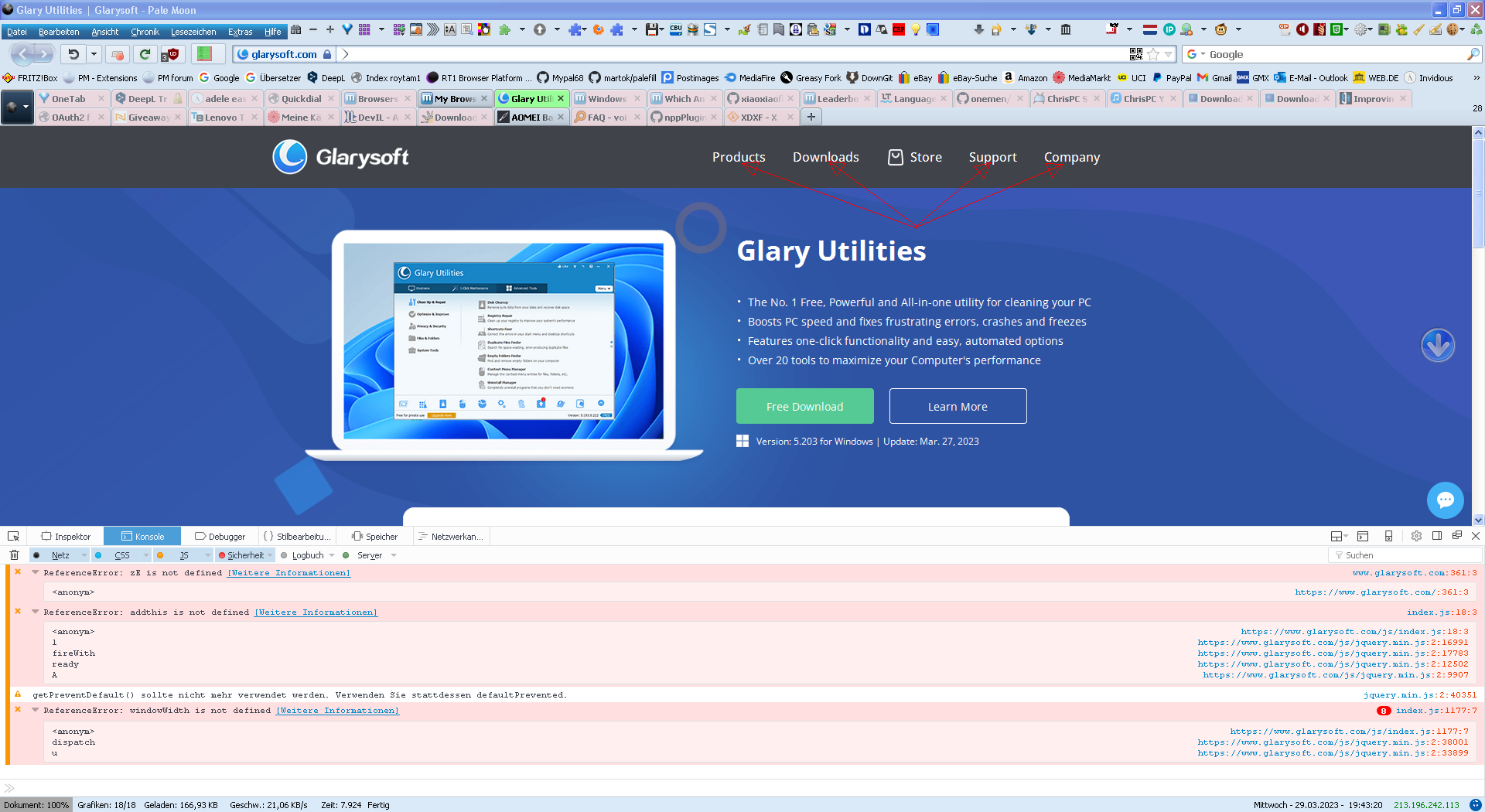
Task: Click the trash bin toolbar icon
Action: click(x=1066, y=29)
